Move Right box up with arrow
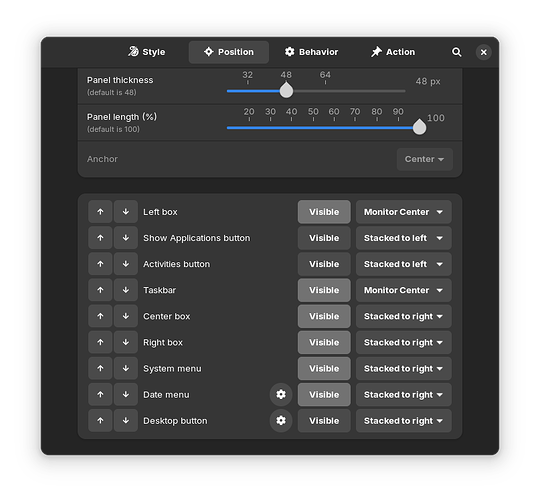Image resolution: width=540 pixels, height=500 pixels. click(100, 342)
